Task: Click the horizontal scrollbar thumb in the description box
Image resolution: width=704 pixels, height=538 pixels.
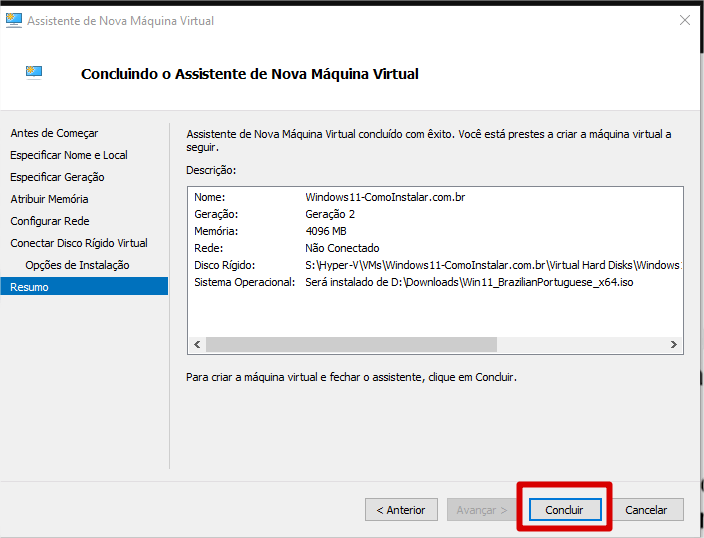Action: [x=351, y=344]
